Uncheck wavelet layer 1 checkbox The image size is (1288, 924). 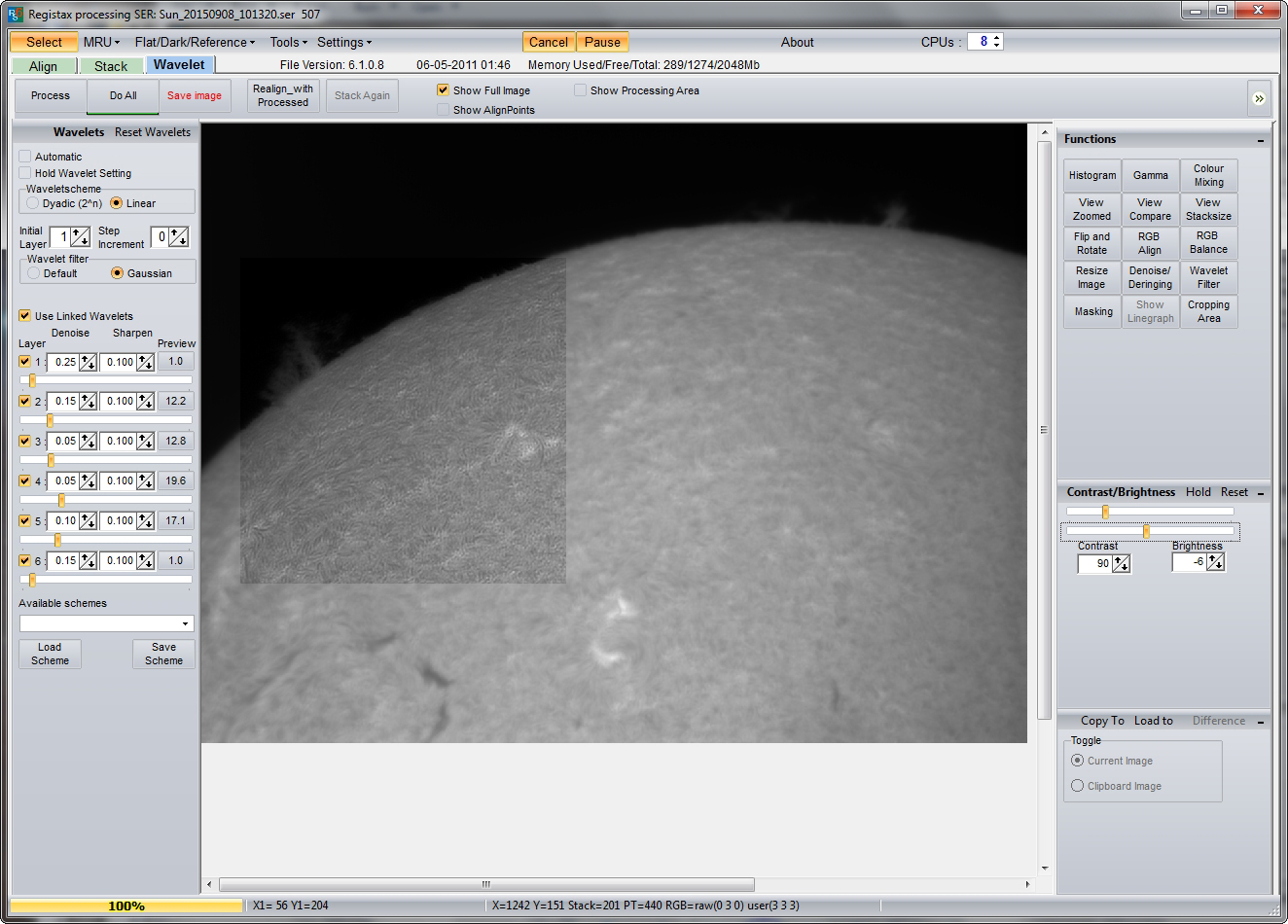click(25, 362)
